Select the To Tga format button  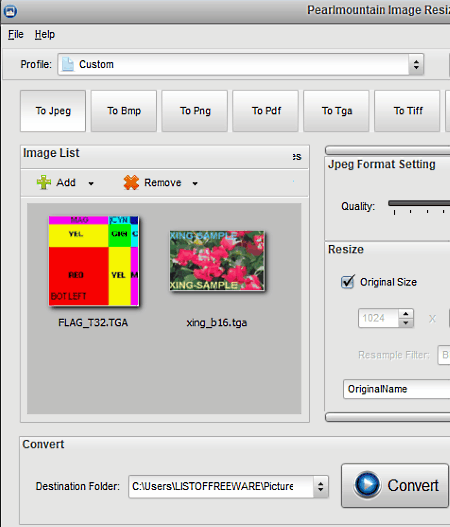point(336,111)
